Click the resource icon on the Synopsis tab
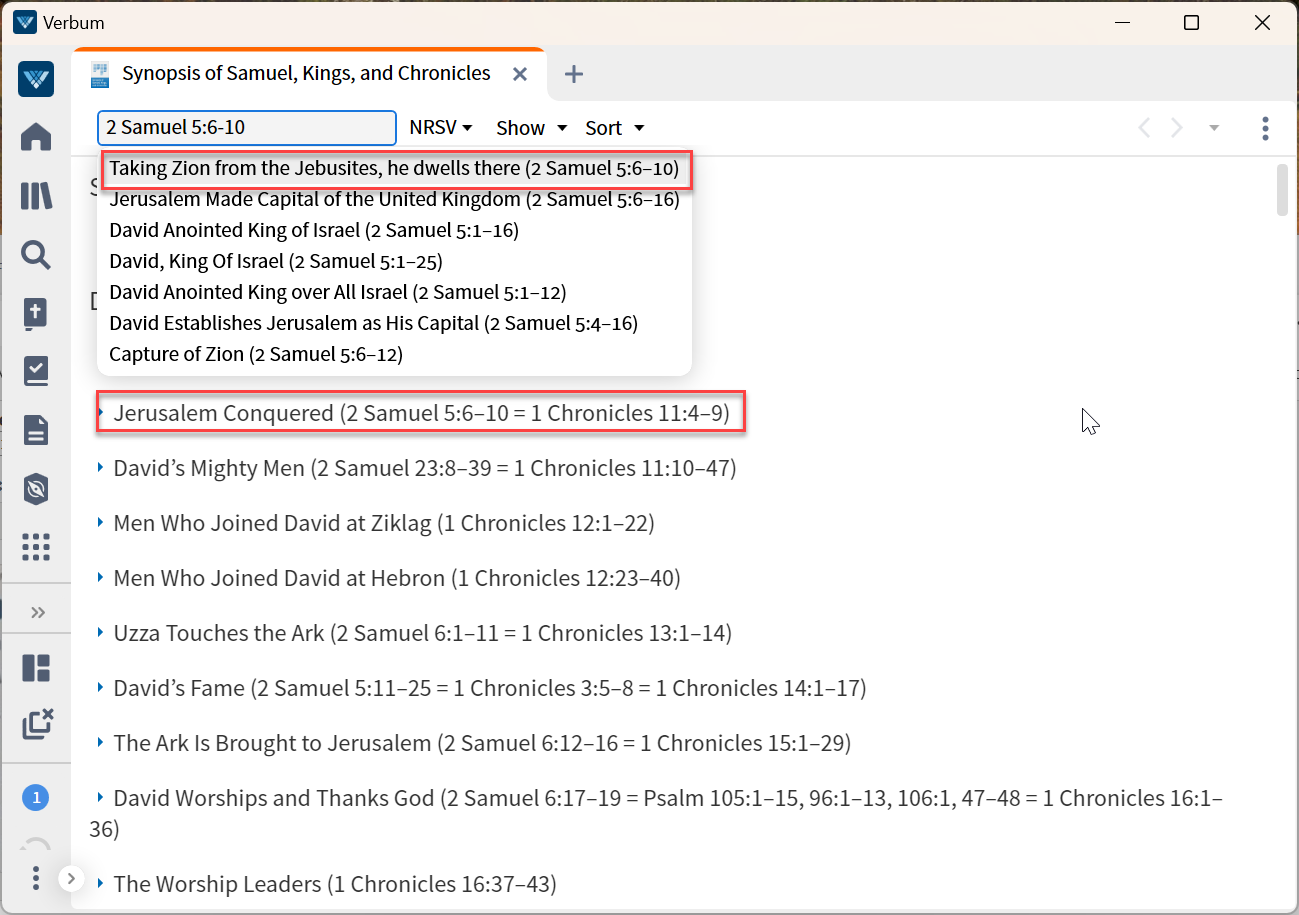Screen dimensions: 1299x915 [100, 74]
